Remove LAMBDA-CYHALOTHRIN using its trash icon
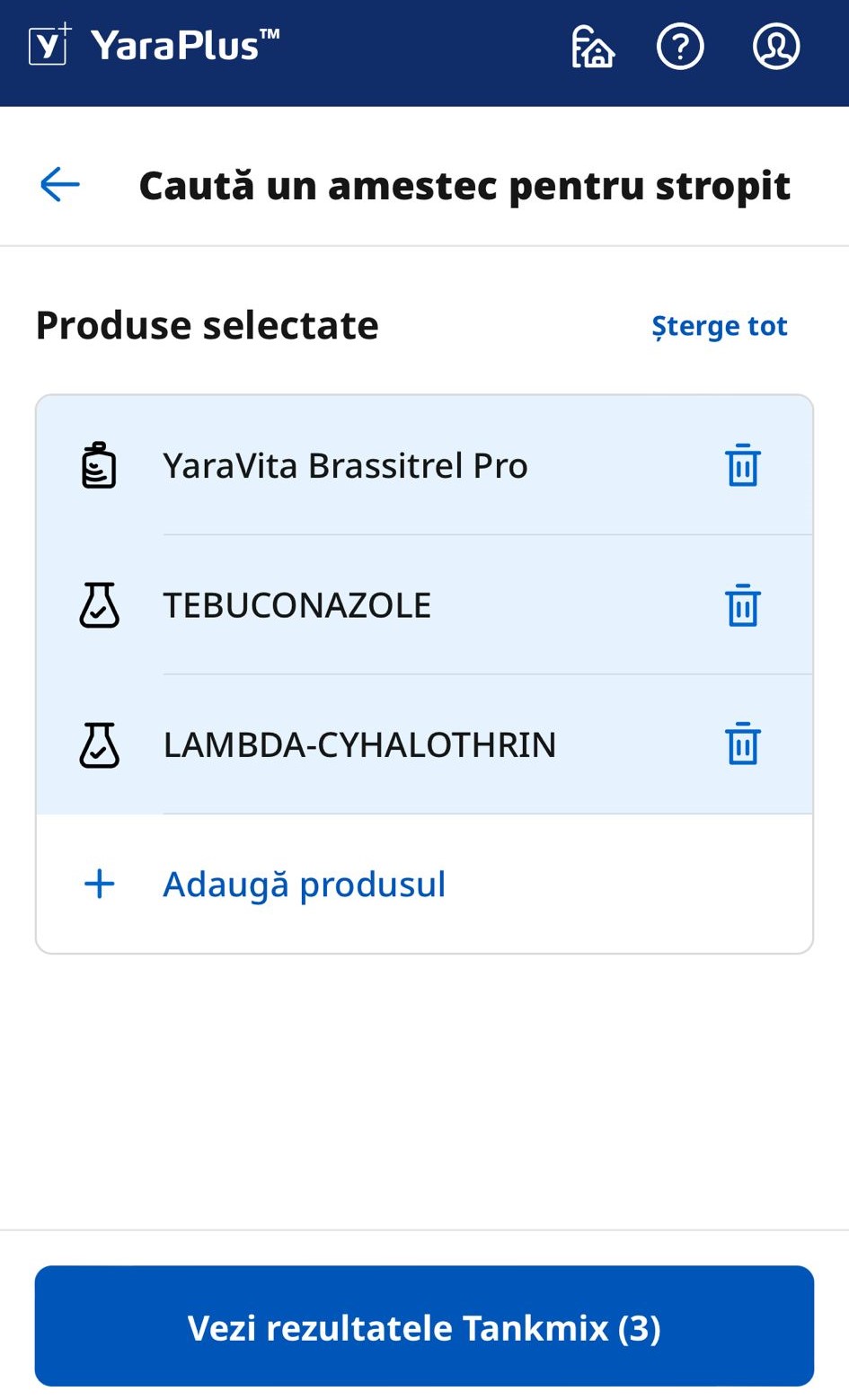 (x=742, y=744)
